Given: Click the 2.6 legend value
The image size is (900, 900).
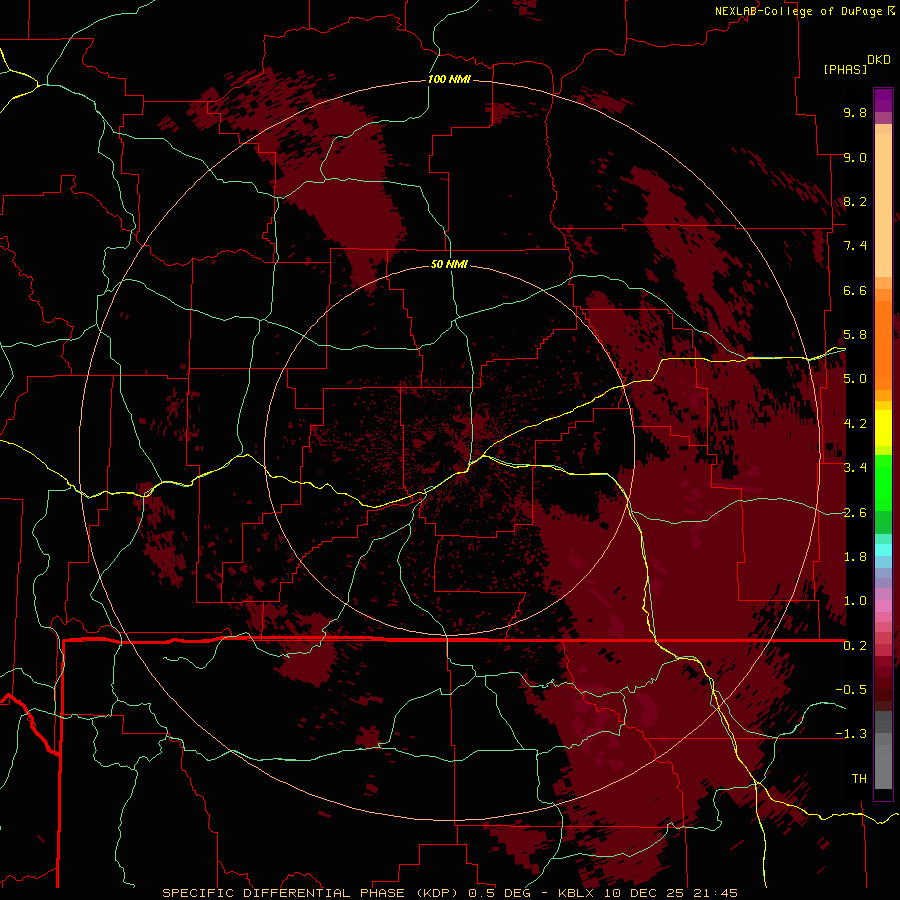Looking at the screenshot, I should 855,513.
